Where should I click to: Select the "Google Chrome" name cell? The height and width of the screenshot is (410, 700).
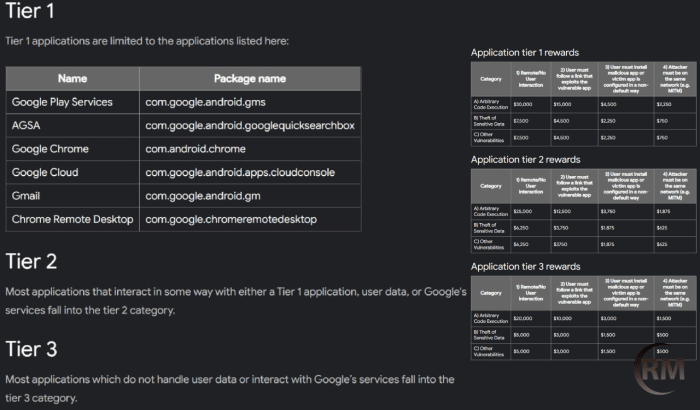[x=72, y=149]
